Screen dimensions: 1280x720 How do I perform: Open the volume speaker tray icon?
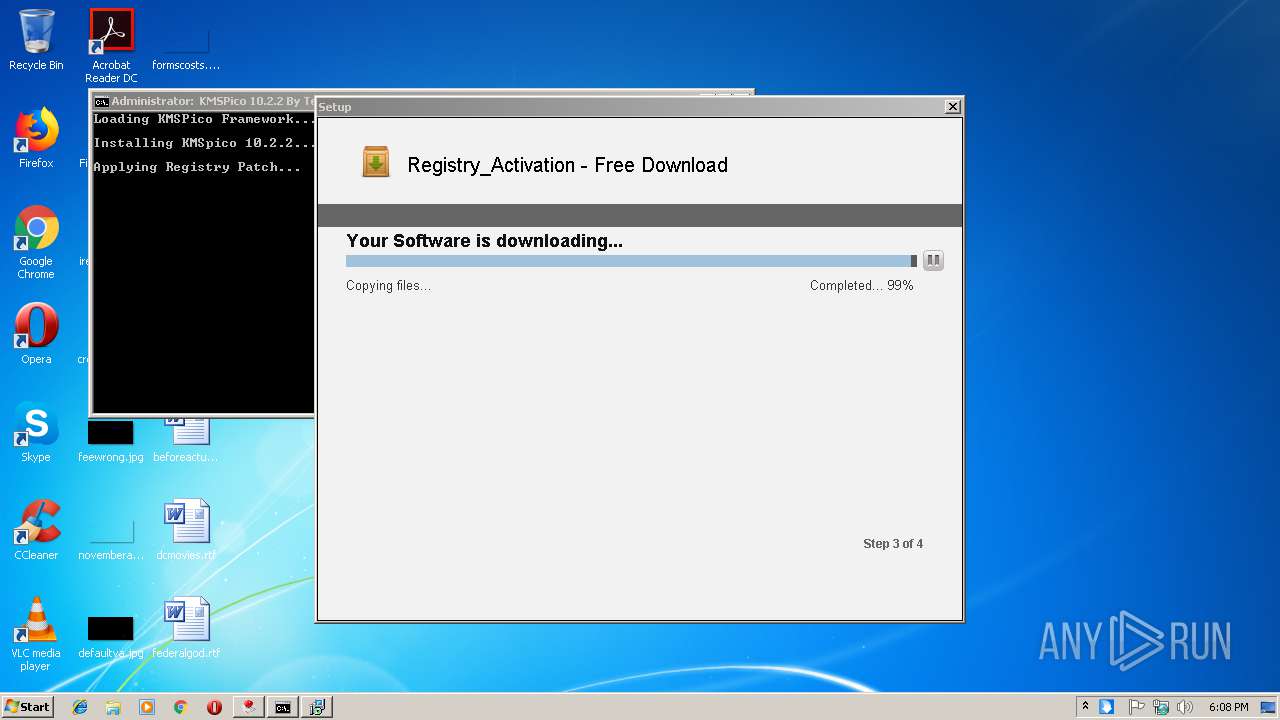point(1185,707)
